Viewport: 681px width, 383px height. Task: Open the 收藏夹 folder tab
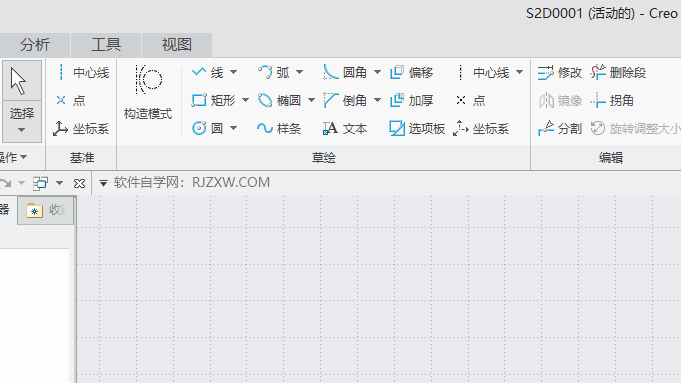(x=46, y=211)
